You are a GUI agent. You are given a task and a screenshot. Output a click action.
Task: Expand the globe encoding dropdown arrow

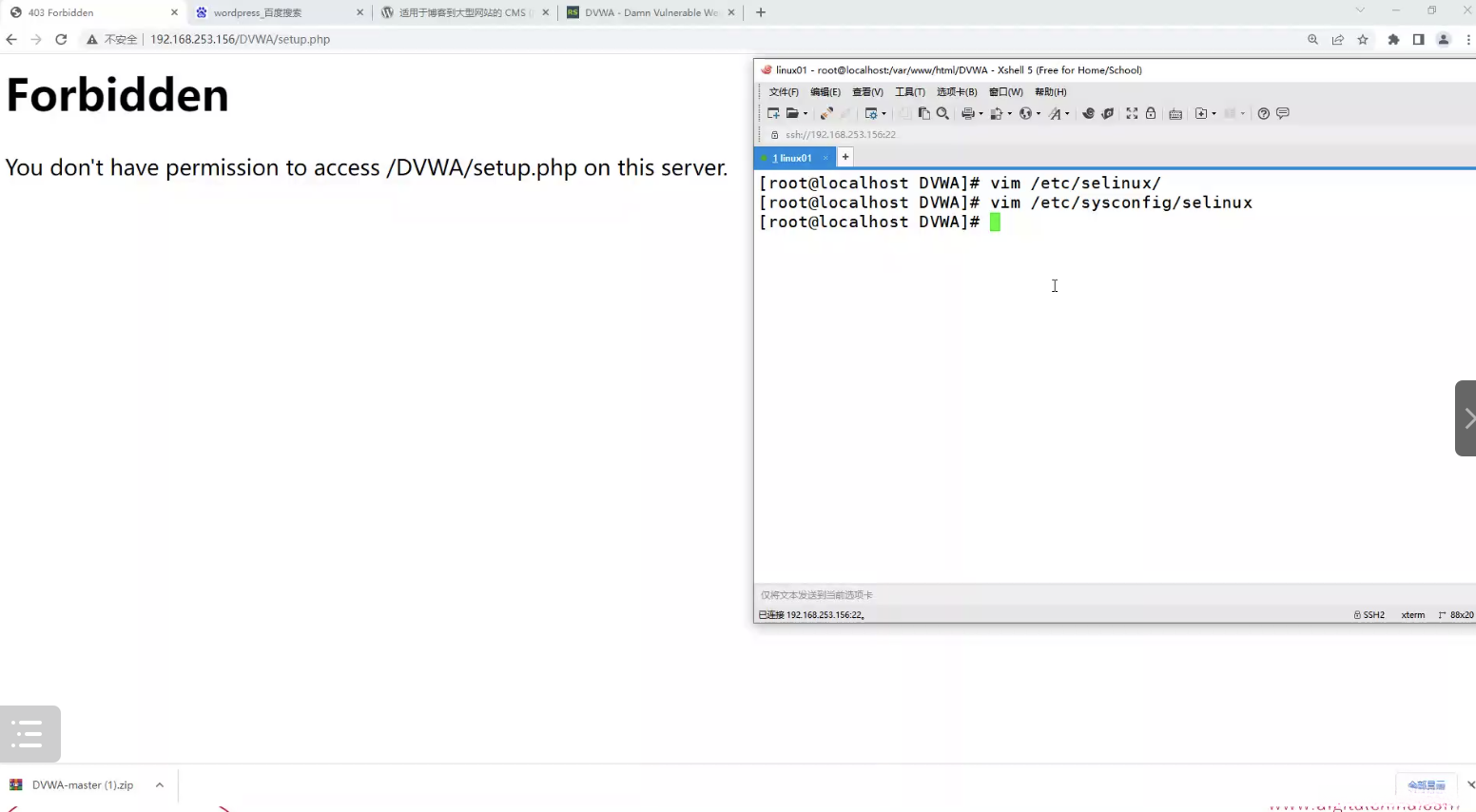click(1038, 113)
